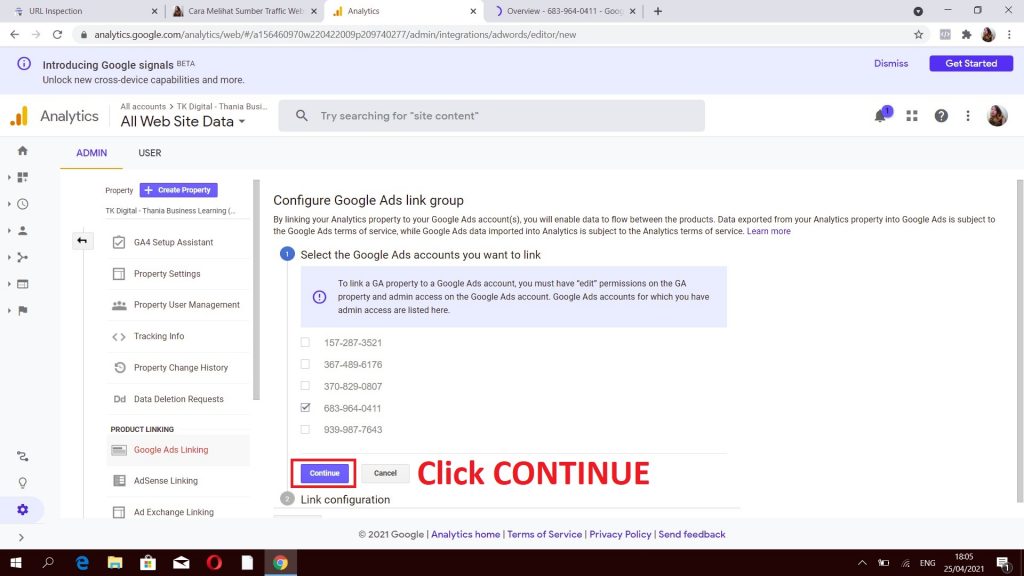Expand the Customization section arrow
Screen dimensions: 1024x576
click(x=9, y=177)
